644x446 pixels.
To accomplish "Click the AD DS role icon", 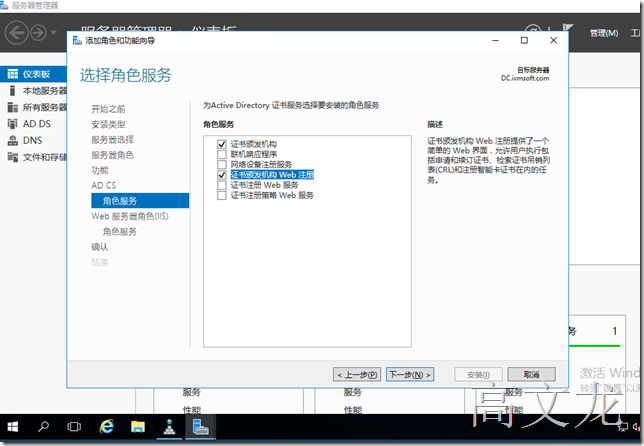I will pos(13,124).
